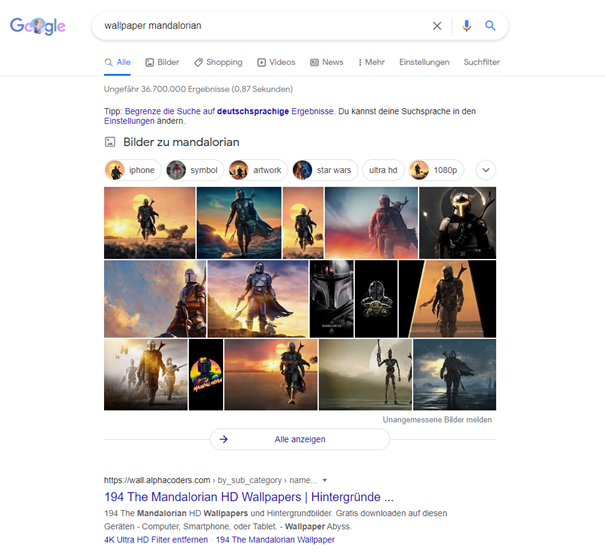
Task: Click the Ungefähr 36.700.000 Ergebnisse text
Action: coord(198,89)
